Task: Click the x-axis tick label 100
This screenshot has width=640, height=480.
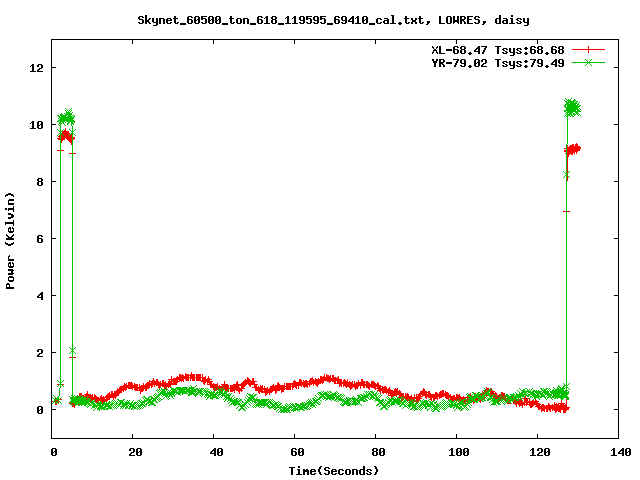Action: click(459, 452)
